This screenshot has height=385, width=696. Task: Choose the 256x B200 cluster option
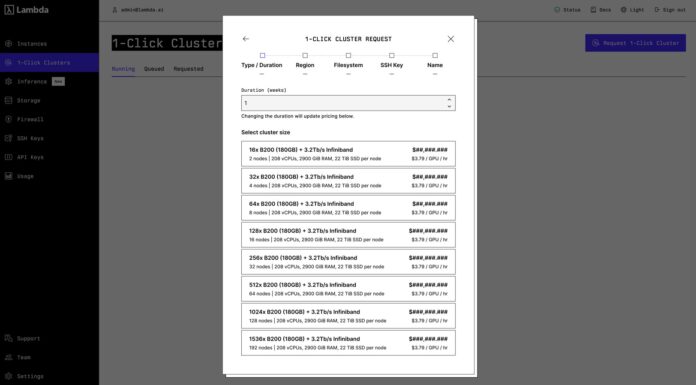coord(348,262)
